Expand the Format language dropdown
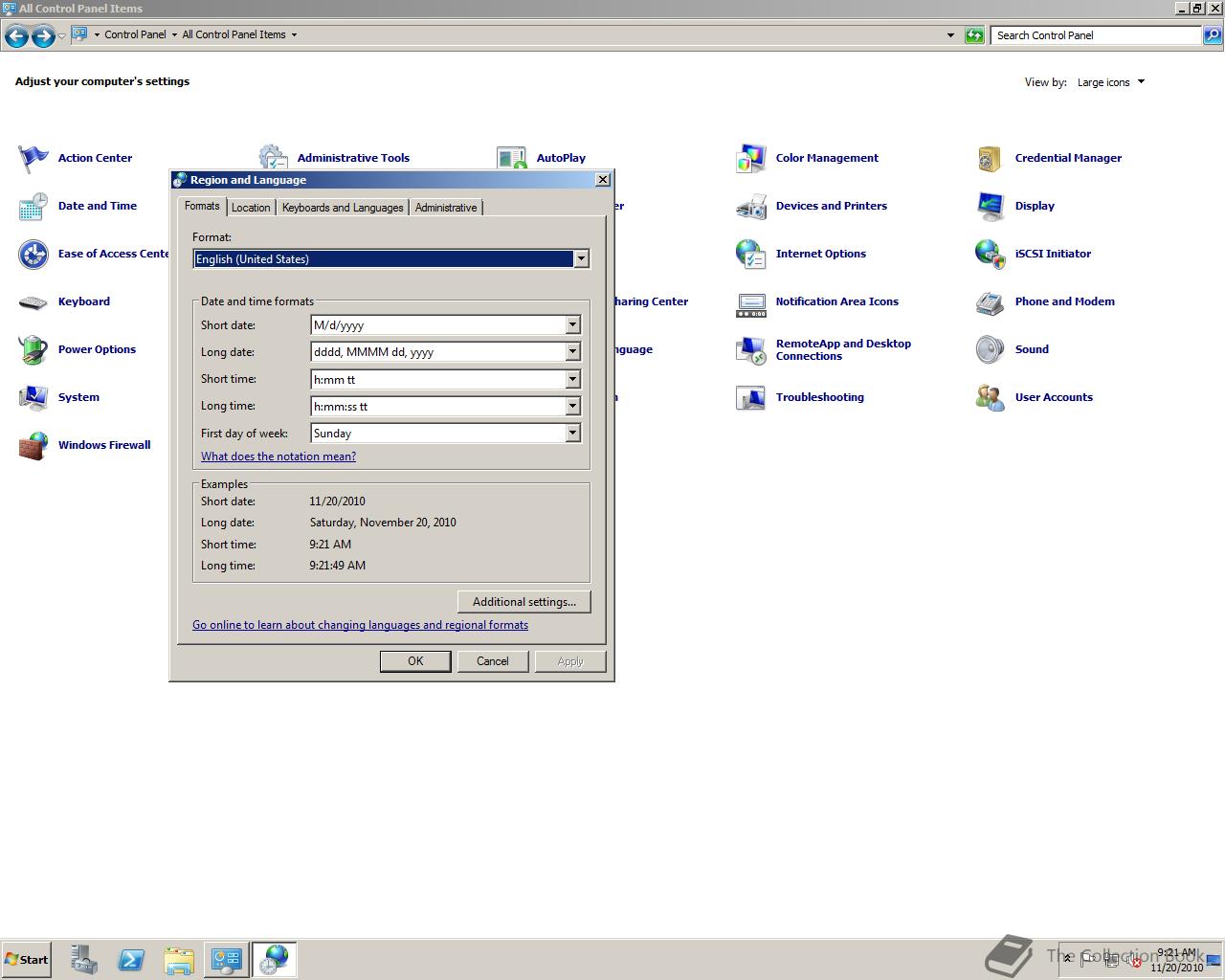The image size is (1225, 980). [581, 259]
